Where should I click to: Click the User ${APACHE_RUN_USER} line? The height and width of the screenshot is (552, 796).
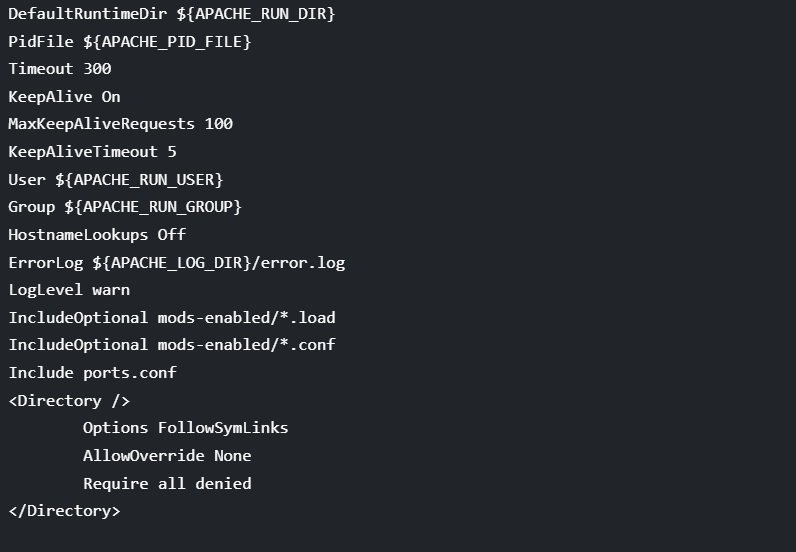pos(116,180)
